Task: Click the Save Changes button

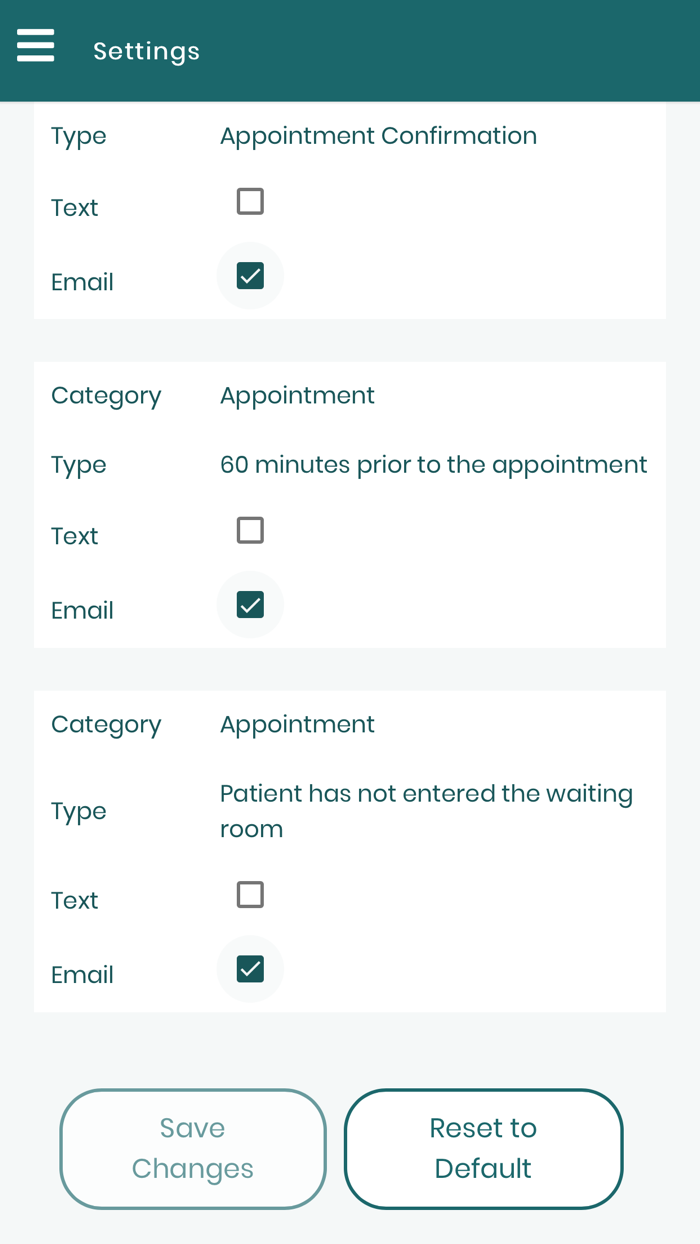Action: pos(193,1148)
